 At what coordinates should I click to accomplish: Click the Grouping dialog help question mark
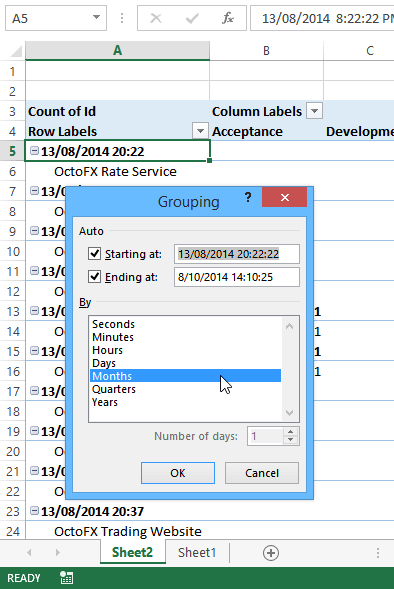pos(248,197)
